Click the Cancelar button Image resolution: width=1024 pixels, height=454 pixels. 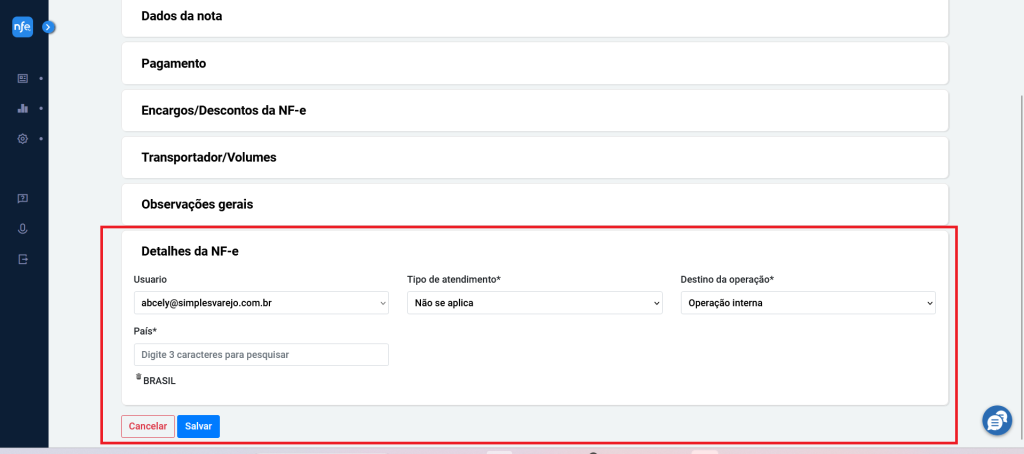point(148,426)
